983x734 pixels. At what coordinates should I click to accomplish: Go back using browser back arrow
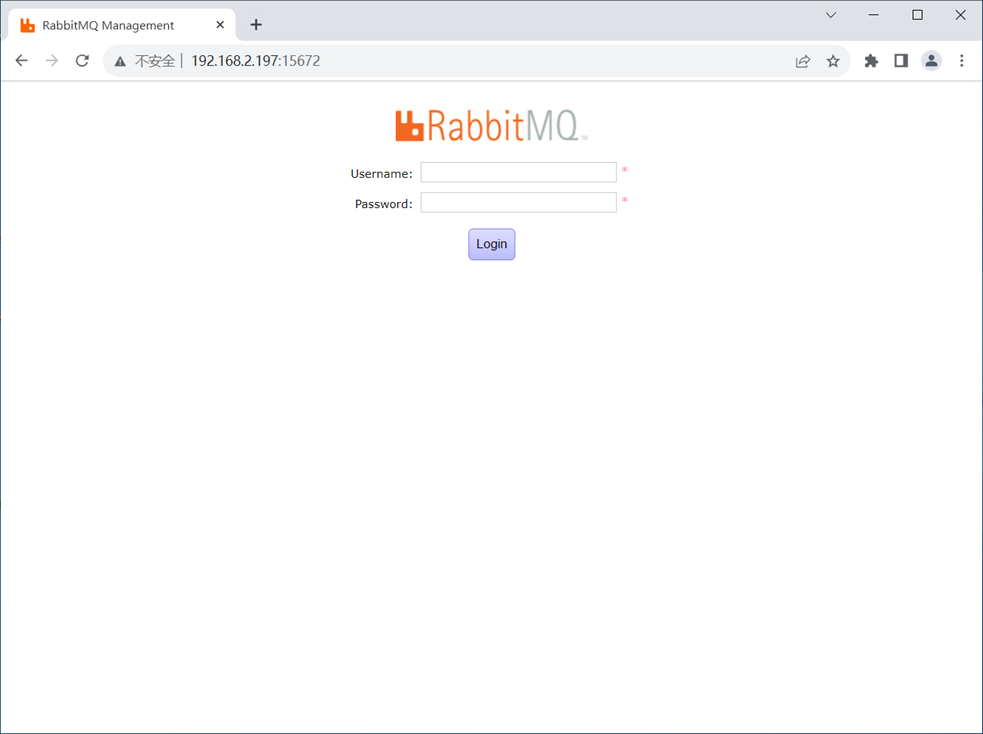tap(21, 61)
